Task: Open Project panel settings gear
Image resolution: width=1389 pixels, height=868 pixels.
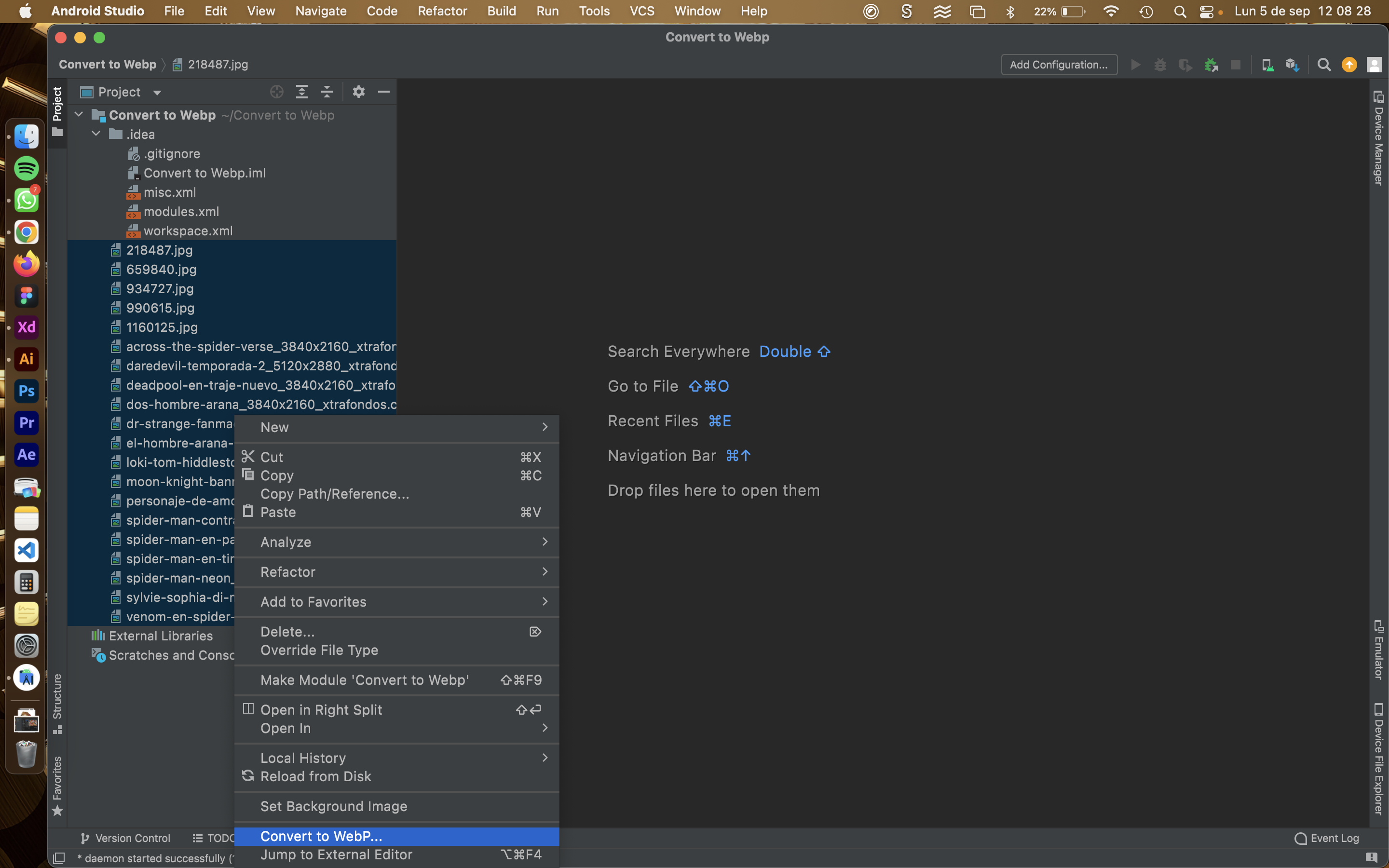Action: click(x=359, y=92)
